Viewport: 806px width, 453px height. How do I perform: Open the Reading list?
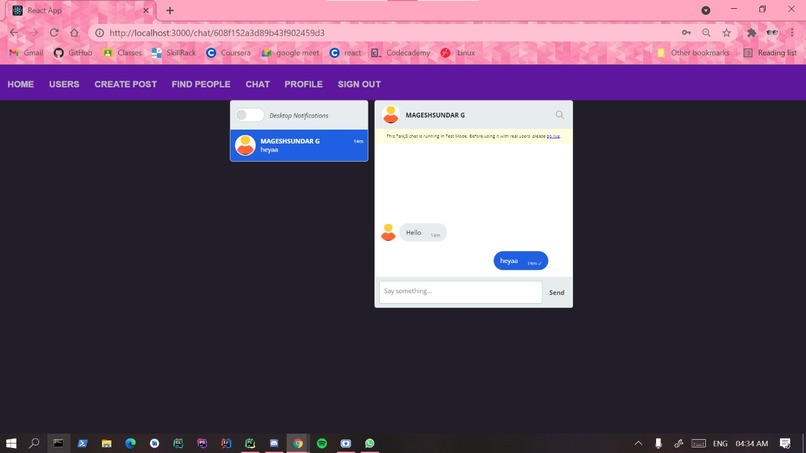coord(770,53)
